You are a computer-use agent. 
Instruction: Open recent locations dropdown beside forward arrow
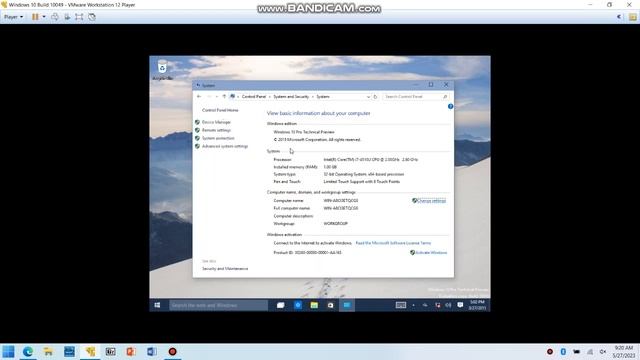click(x=216, y=97)
